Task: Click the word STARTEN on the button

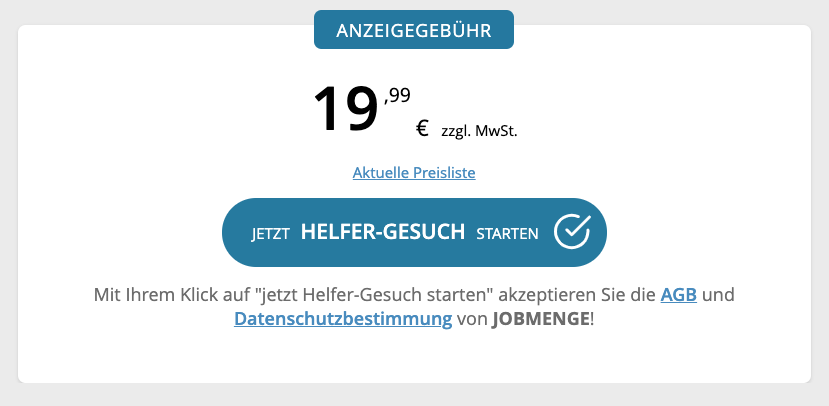Action: pos(508,234)
